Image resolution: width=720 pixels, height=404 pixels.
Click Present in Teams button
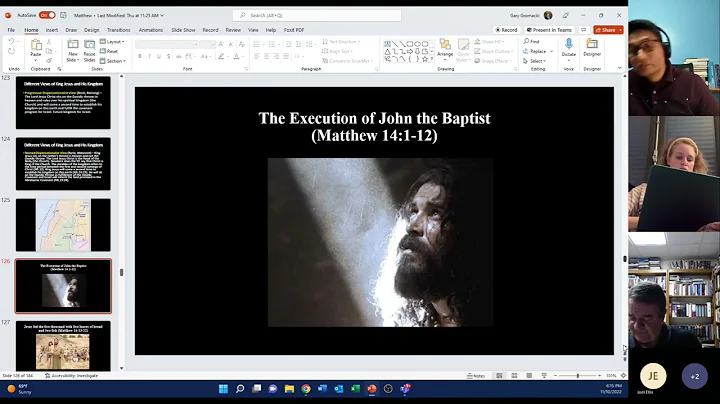549,30
